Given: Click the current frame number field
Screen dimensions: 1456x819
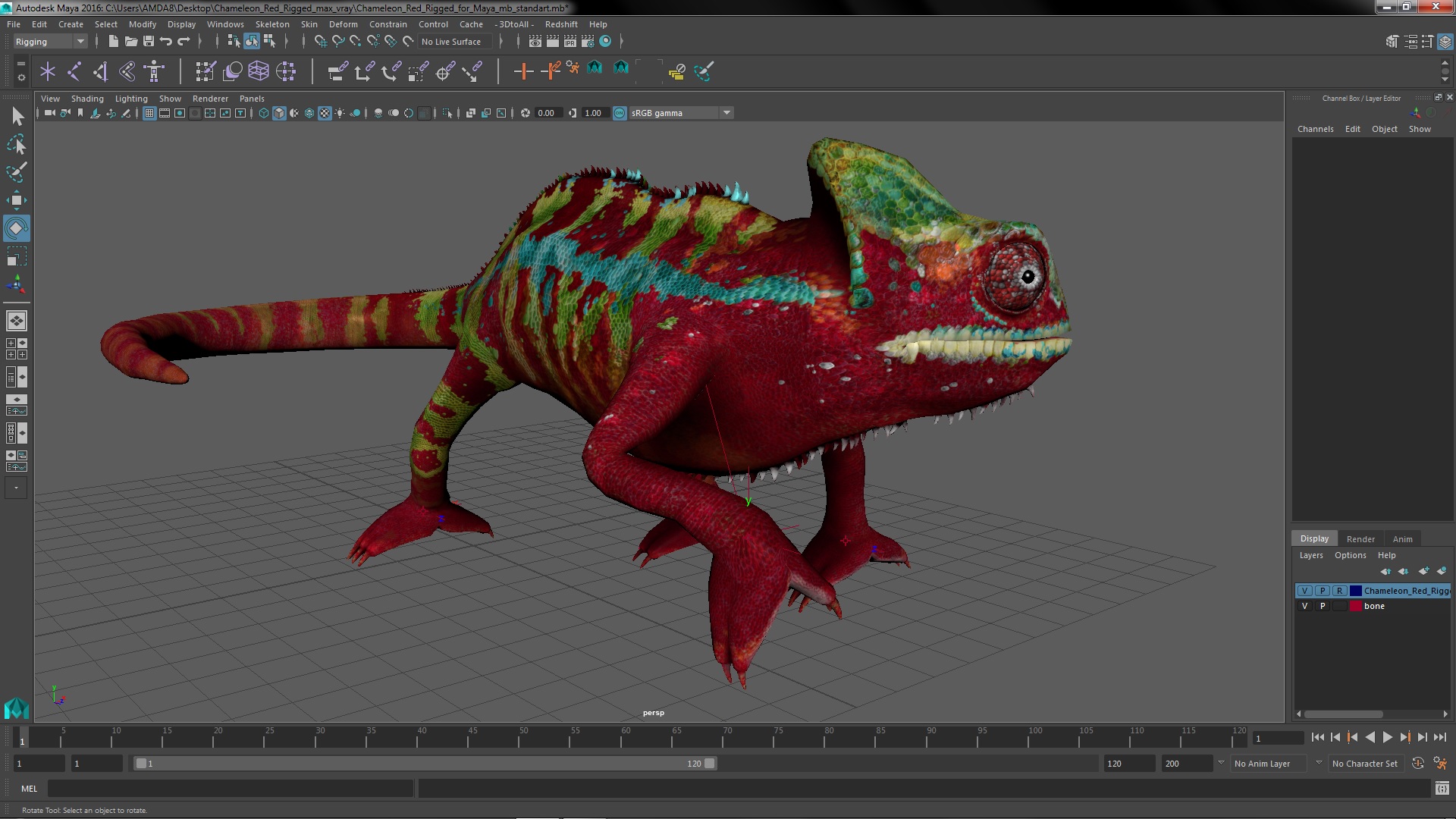Looking at the screenshot, I should pos(1278,739).
